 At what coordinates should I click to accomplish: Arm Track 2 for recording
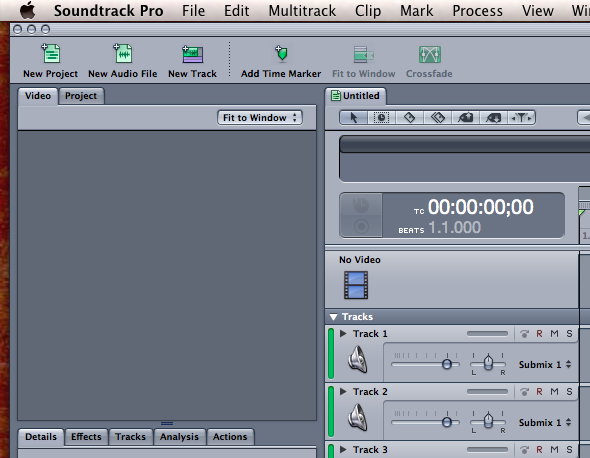pyautogui.click(x=539, y=392)
